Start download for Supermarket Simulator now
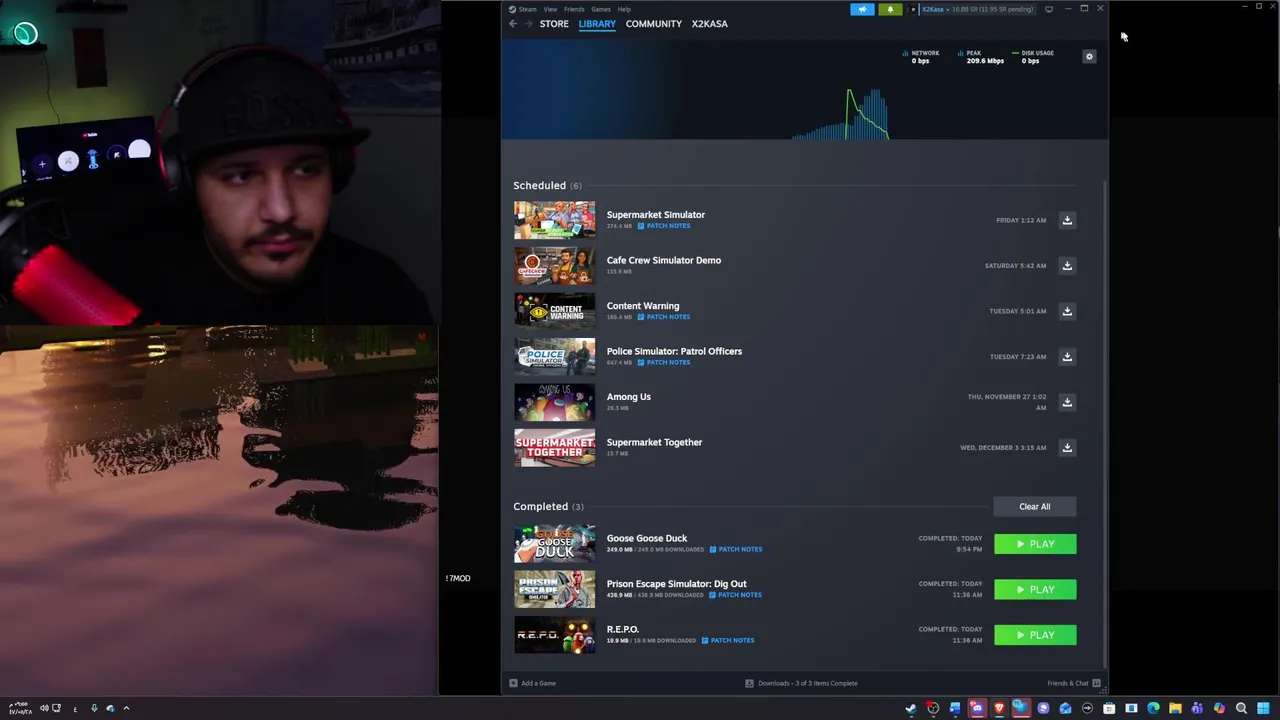Image resolution: width=1280 pixels, height=720 pixels. [x=1067, y=220]
